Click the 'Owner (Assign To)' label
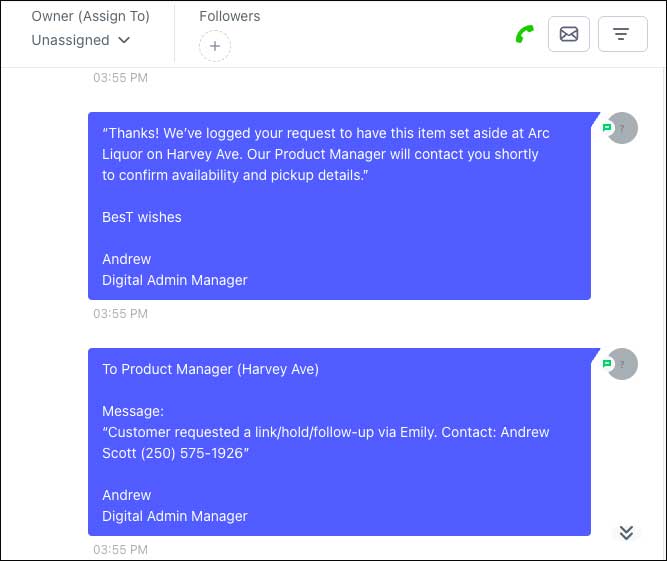Viewport: 667px width, 561px height. click(x=91, y=16)
